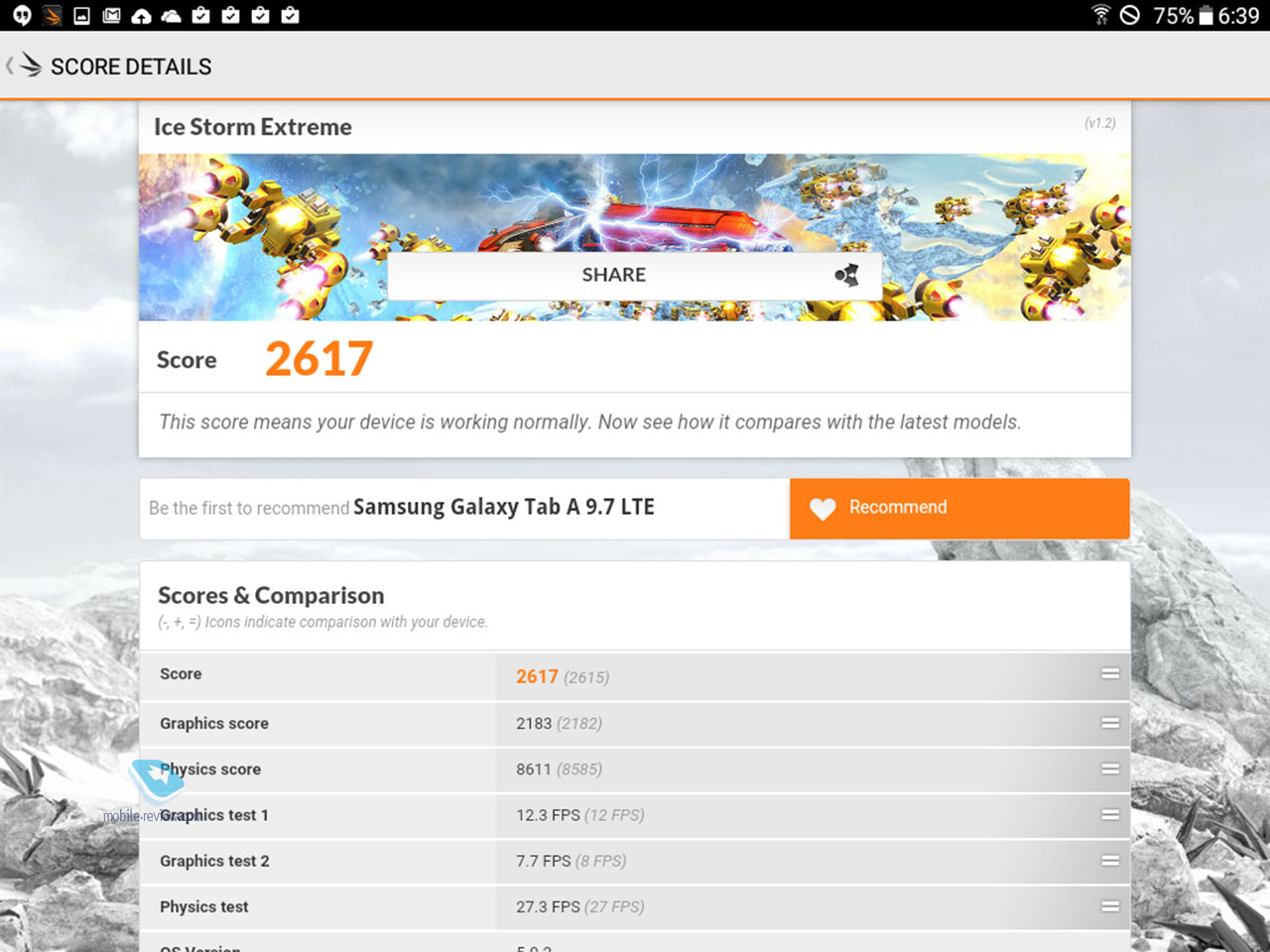Tap the Graphics test 2 row label

point(214,861)
